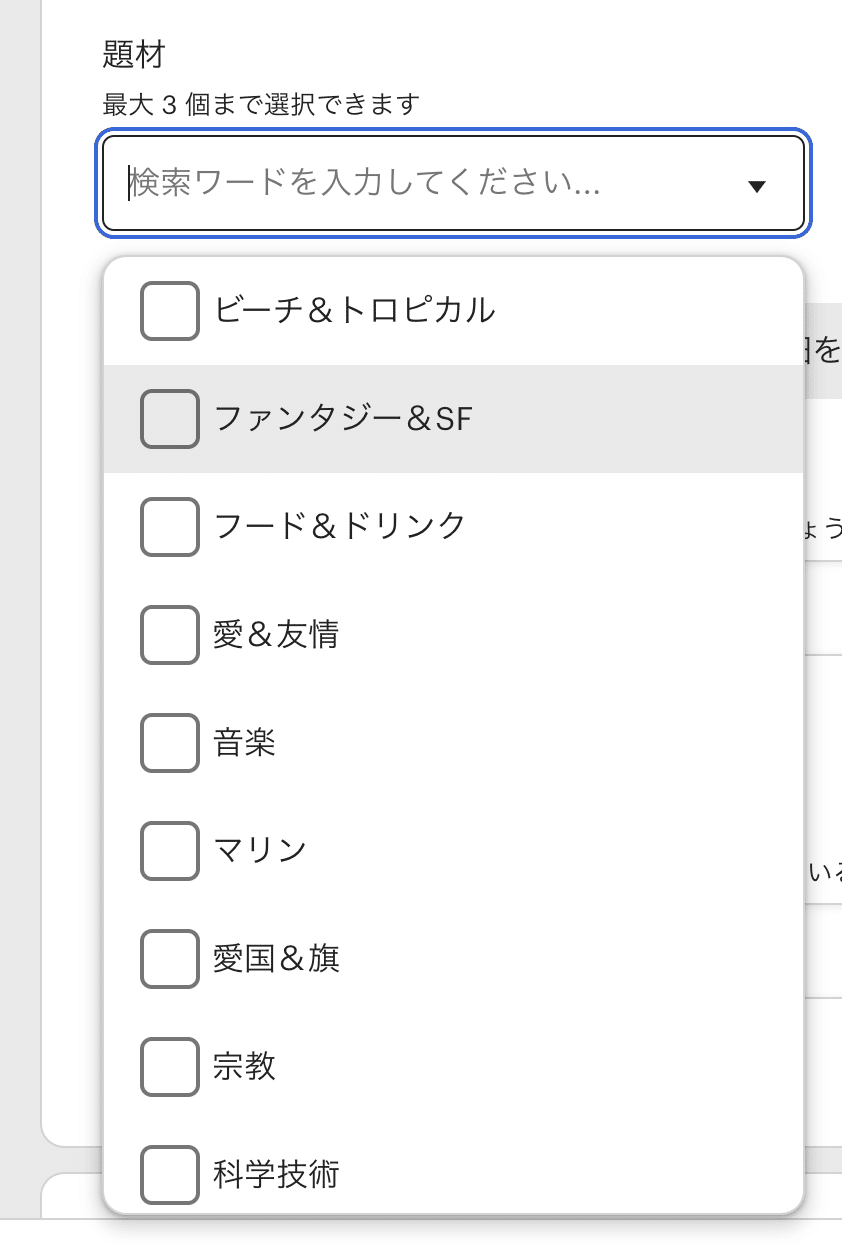Image resolution: width=842 pixels, height=1244 pixels.
Task: Check the ビーチ&トロピカル checkbox
Action: [170, 311]
